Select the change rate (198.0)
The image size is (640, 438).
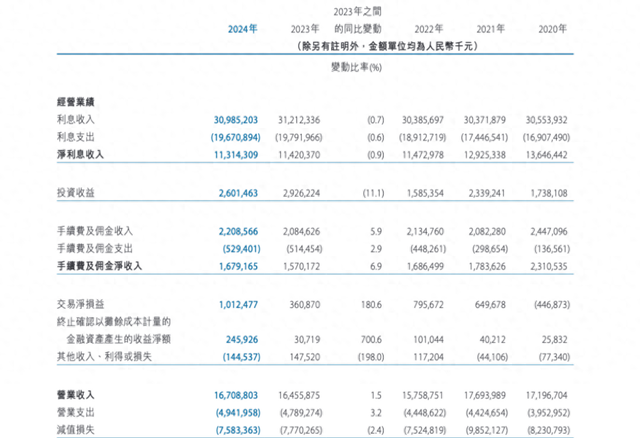371,357
